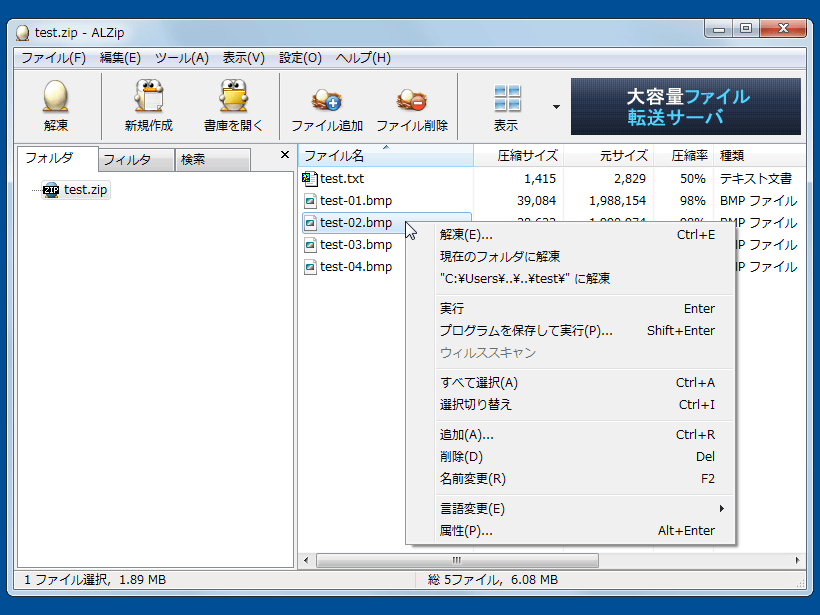Viewport: 820px width, 615px height.
Task: Click the left scroll arrow of file list
Action: (306, 561)
